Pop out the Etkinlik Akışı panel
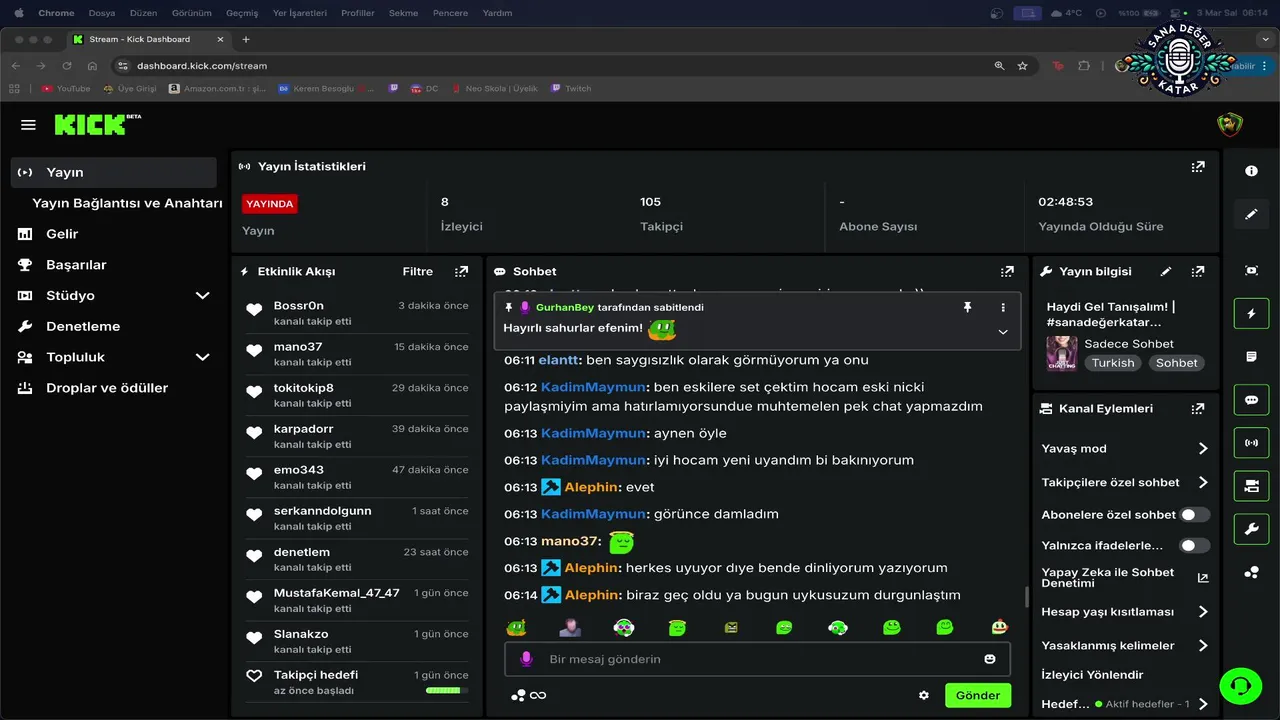The height and width of the screenshot is (720, 1280). [x=461, y=271]
